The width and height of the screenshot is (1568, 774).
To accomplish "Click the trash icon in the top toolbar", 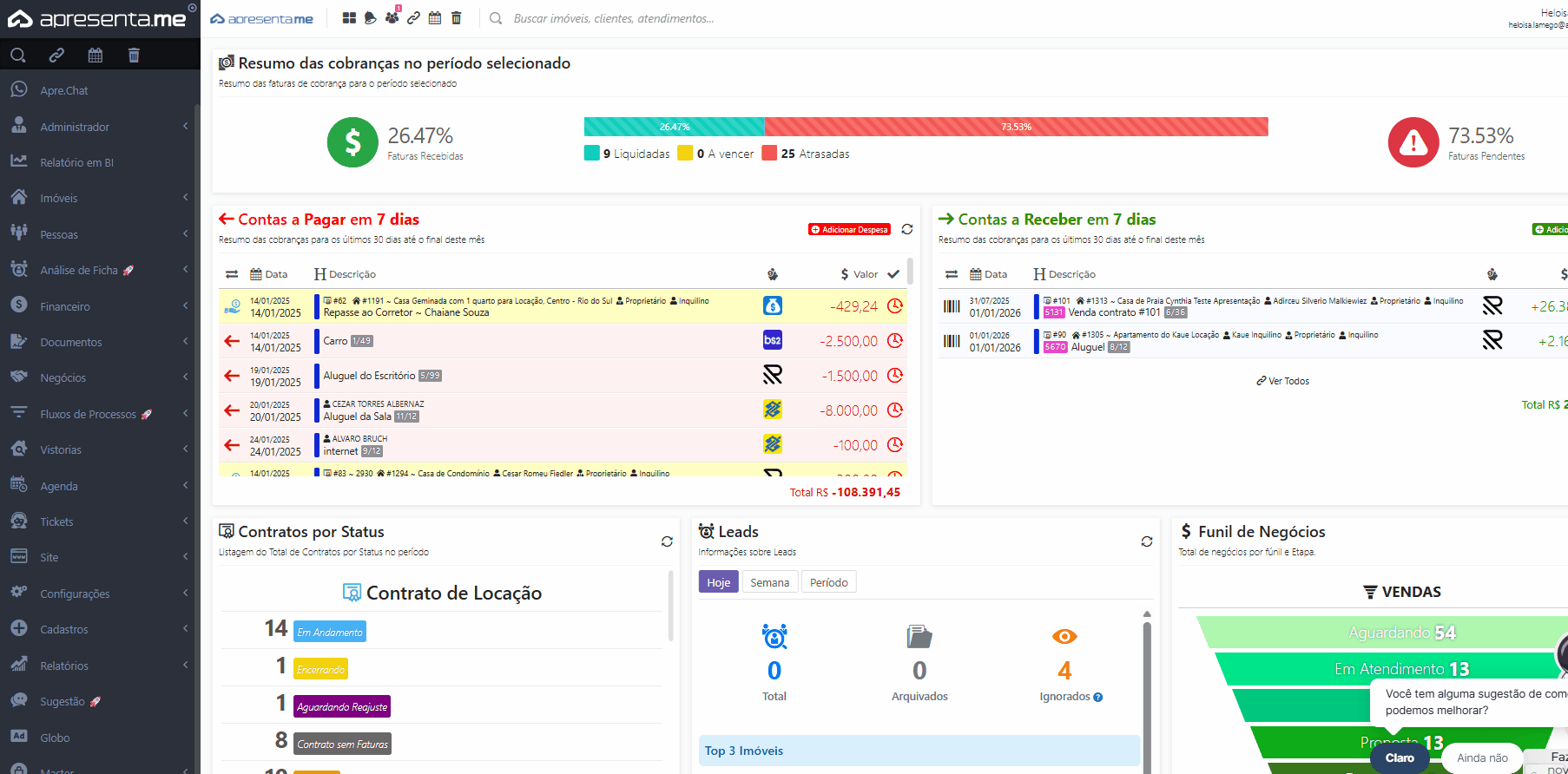I will 456,18.
